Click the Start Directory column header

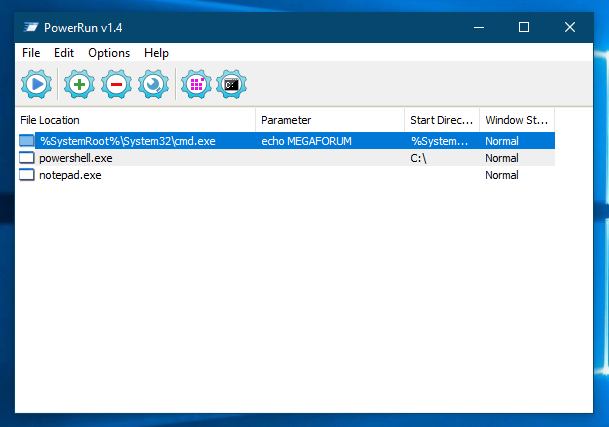[x=442, y=120]
